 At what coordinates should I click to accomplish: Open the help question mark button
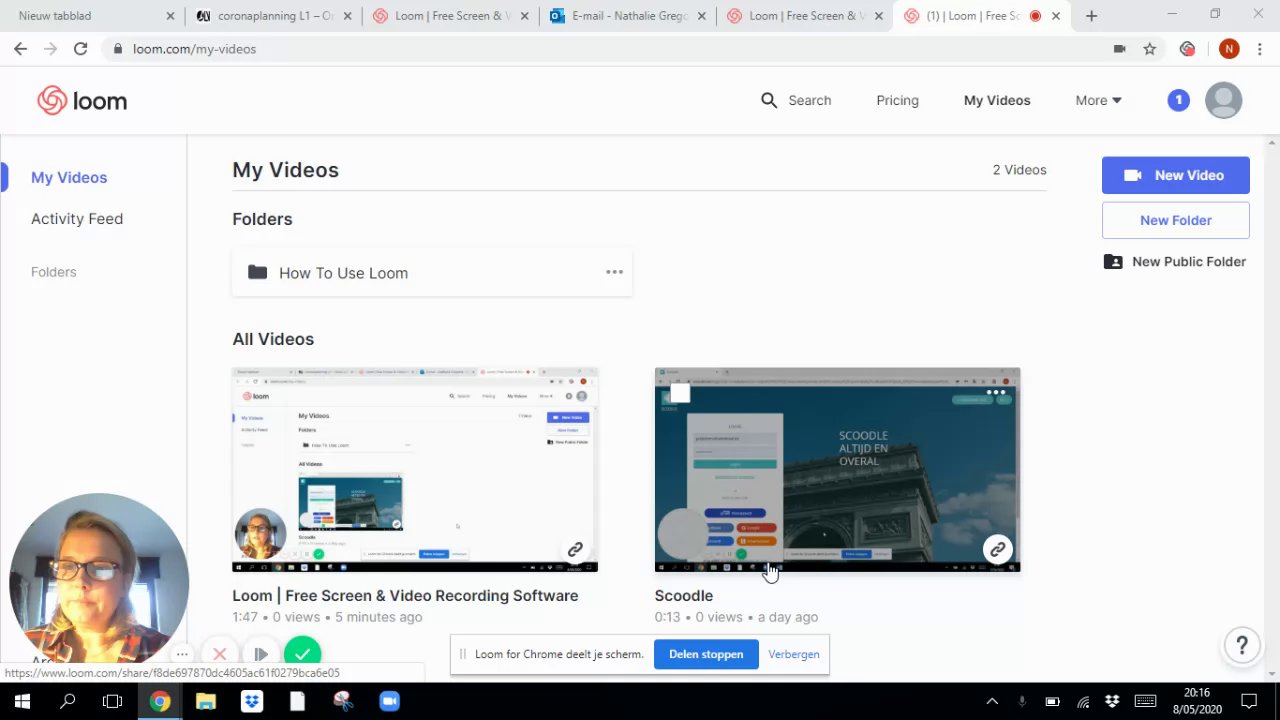coord(1241,645)
